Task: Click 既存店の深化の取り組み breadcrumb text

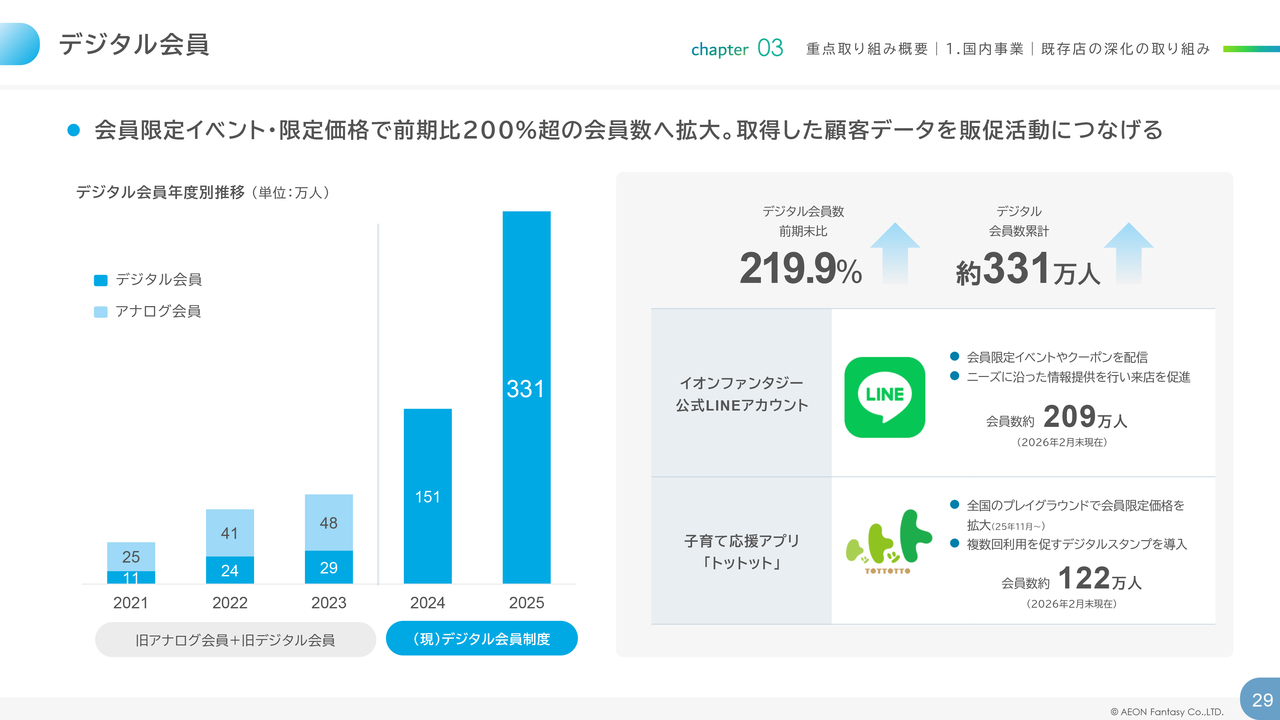Action: (1125, 49)
